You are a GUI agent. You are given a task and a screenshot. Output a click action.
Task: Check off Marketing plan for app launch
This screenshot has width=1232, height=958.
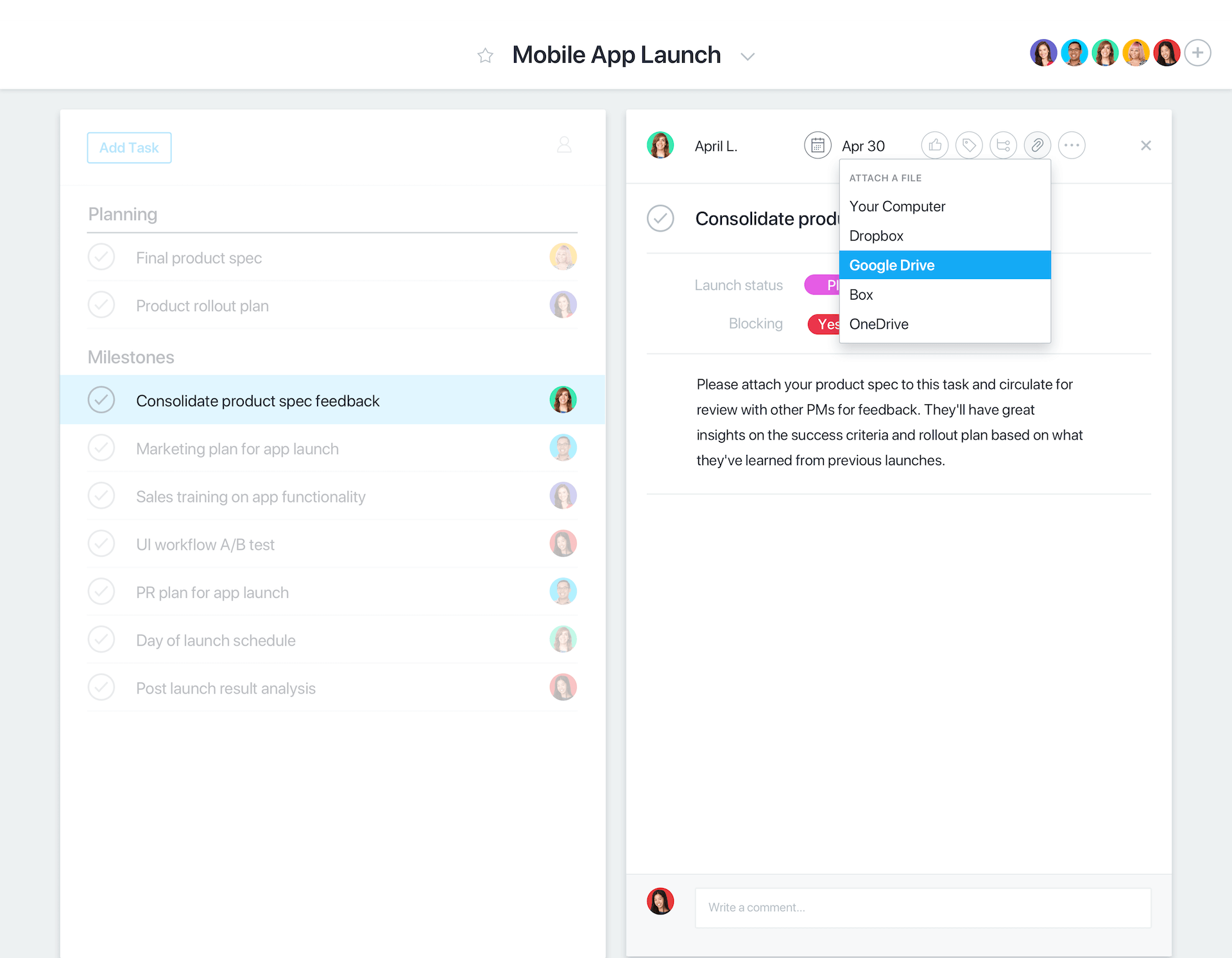(x=101, y=448)
